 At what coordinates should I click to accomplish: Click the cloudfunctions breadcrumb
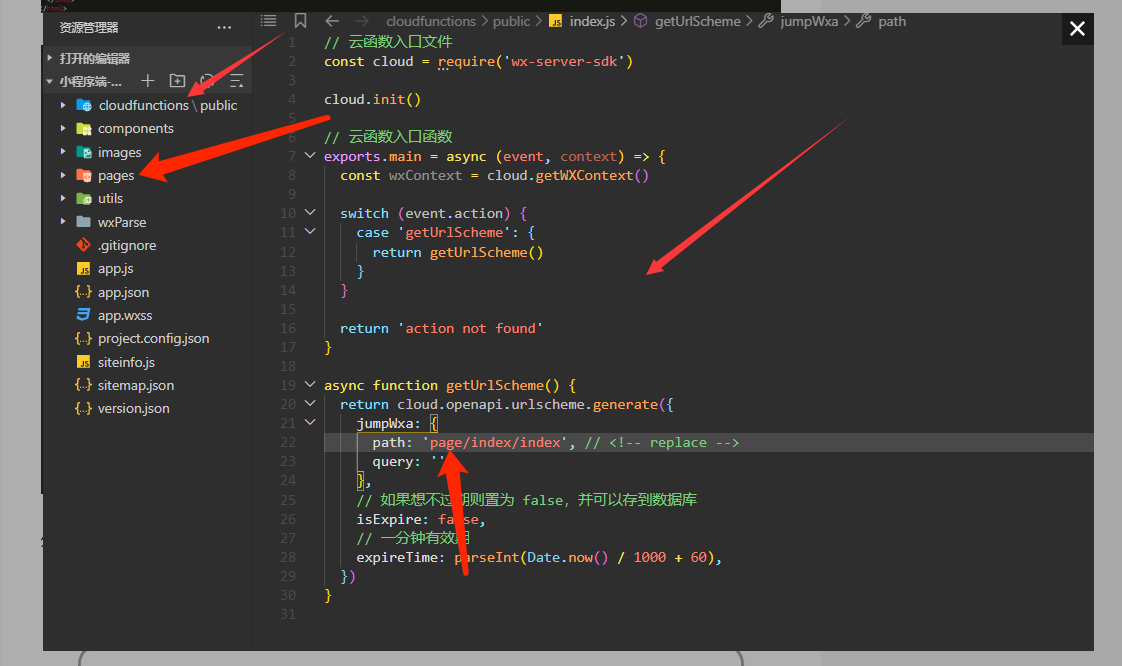[x=431, y=21]
